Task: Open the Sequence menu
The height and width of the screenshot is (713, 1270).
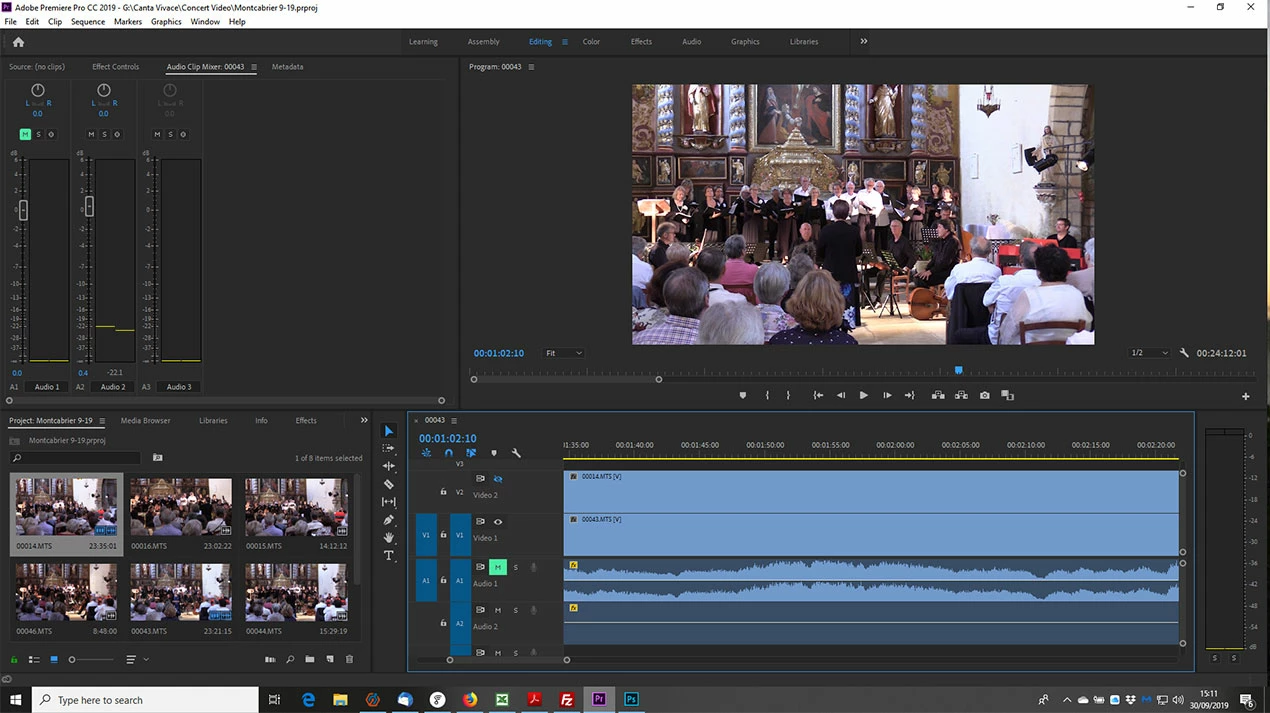Action: pyautogui.click(x=88, y=21)
